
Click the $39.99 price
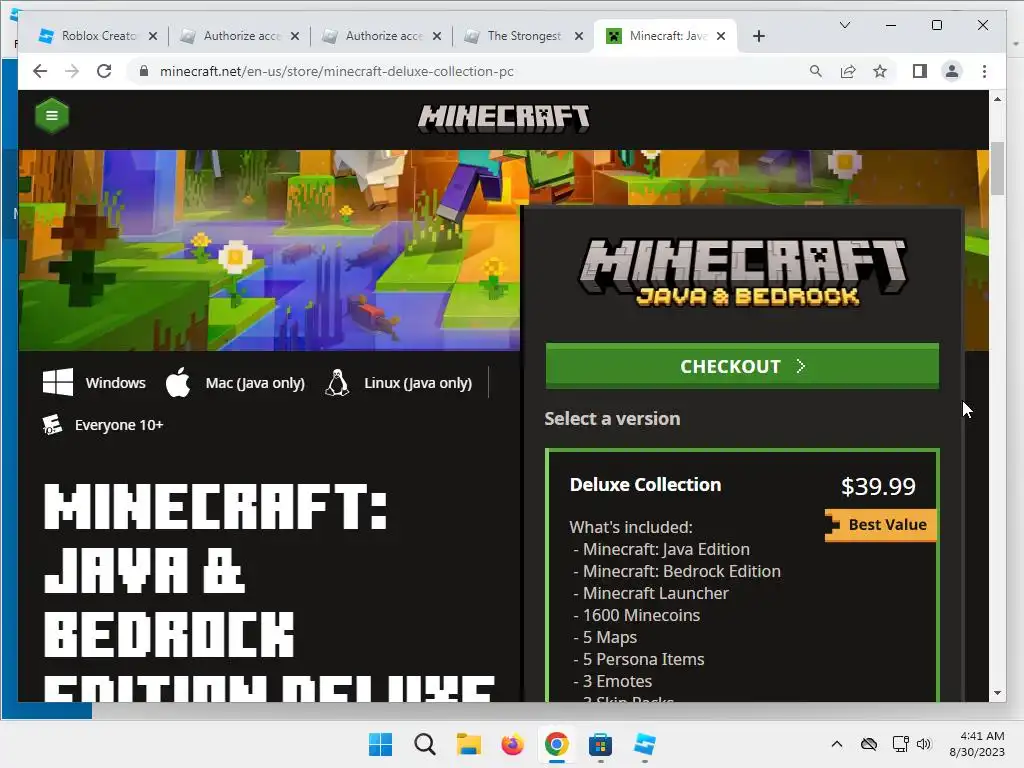tap(878, 487)
